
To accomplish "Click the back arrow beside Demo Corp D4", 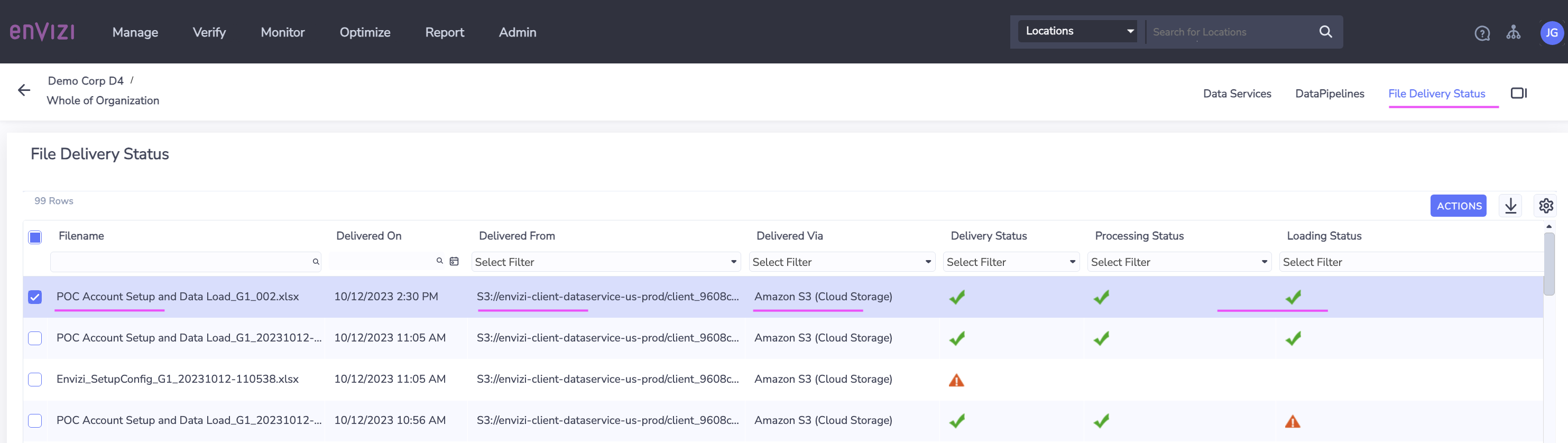I will coord(24,90).
